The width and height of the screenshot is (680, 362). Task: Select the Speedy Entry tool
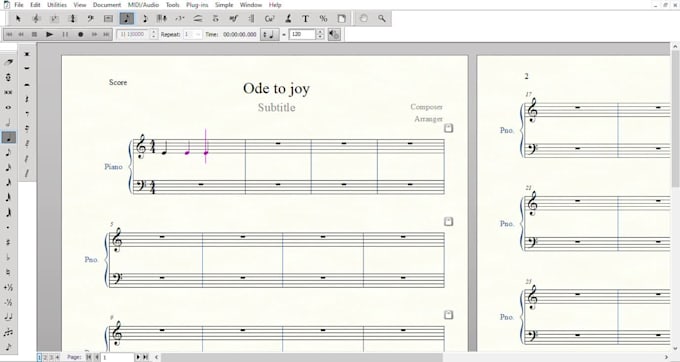pos(144,18)
